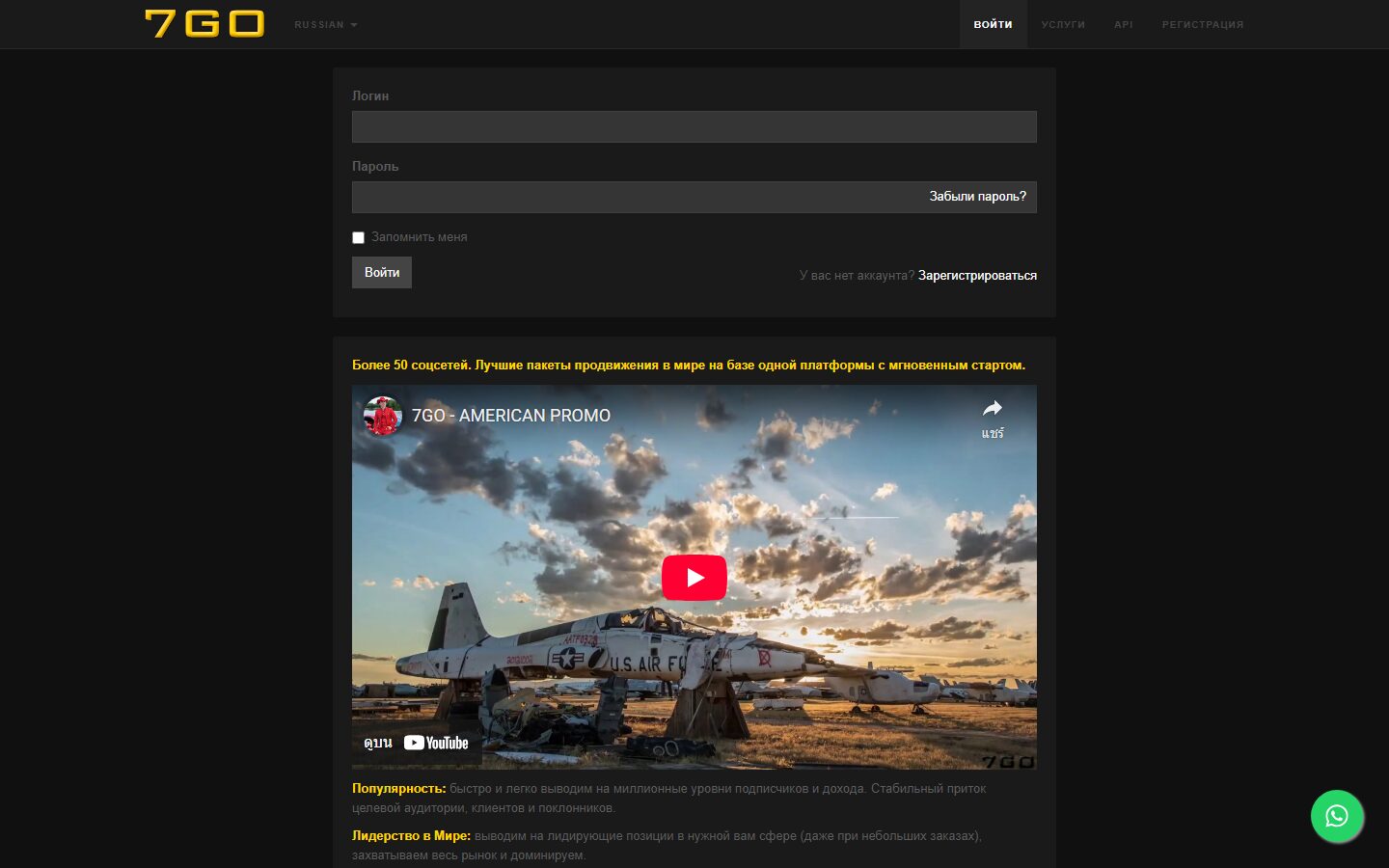Open the RUSSIAN language dropdown
This screenshot has height=868, width=1389.
325,25
